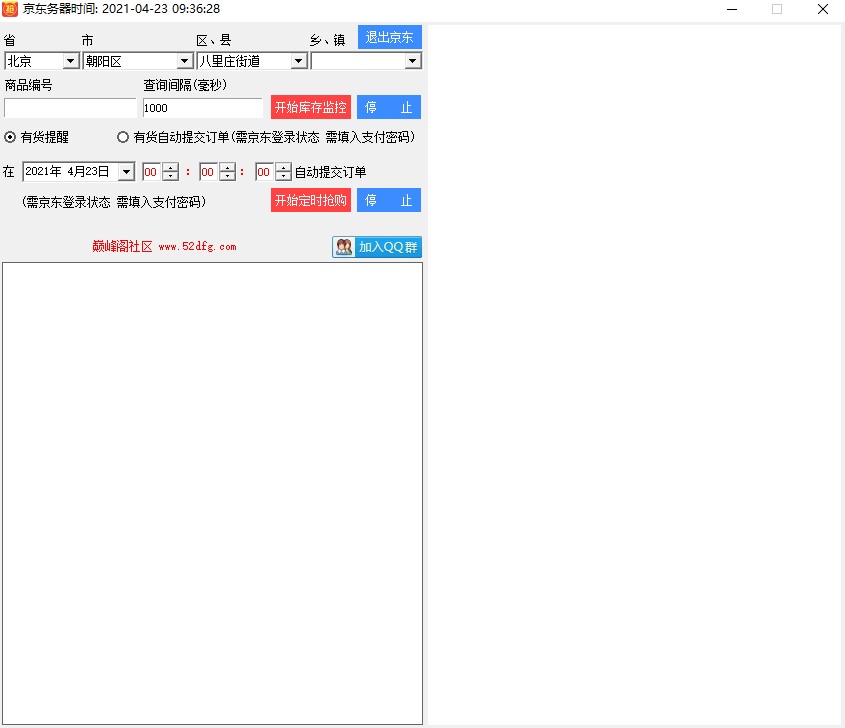Open the date picker showing 2021年 4月23日
Screen dimensions: 845x728
pyautogui.click(x=126, y=172)
